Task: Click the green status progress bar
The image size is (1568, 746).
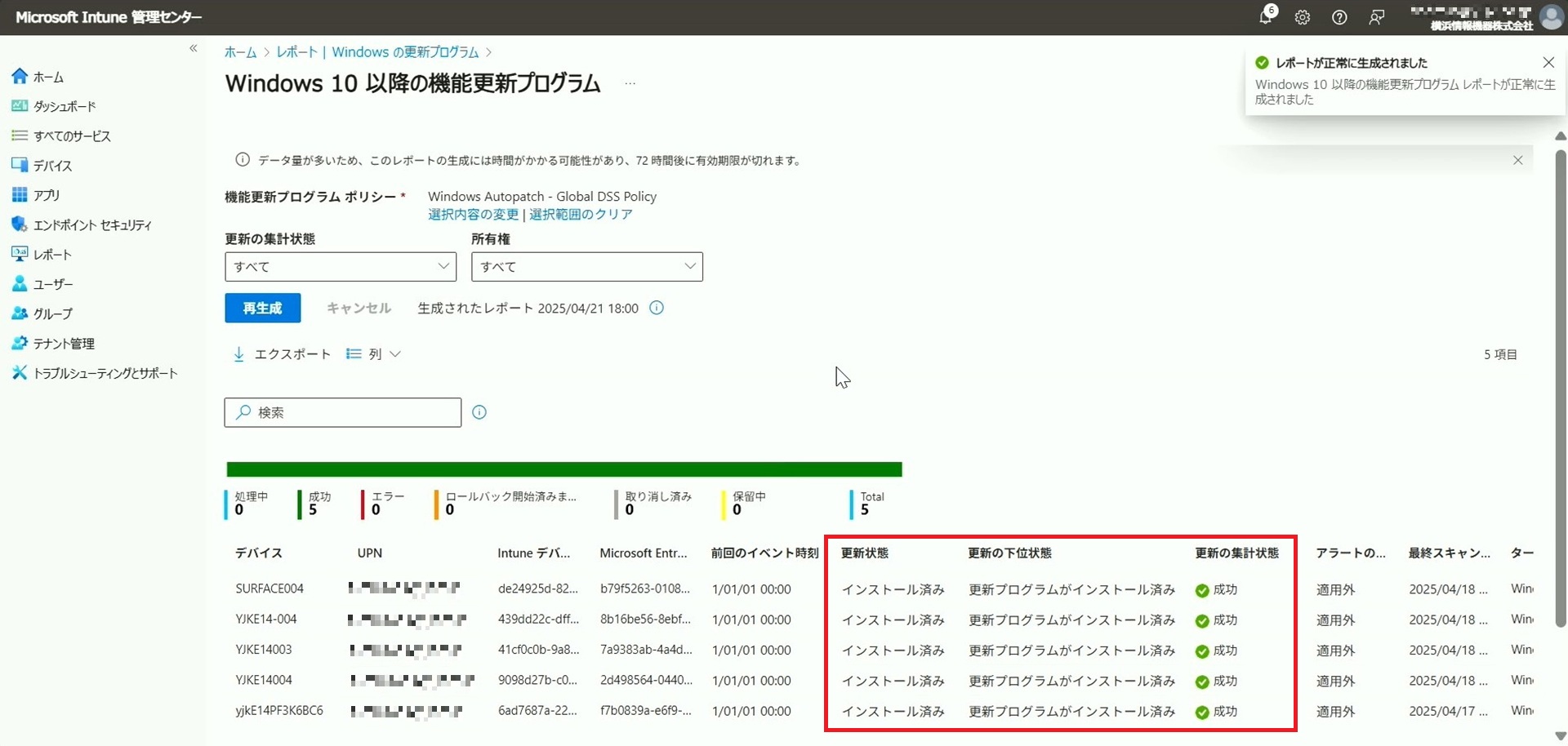Action: click(564, 469)
